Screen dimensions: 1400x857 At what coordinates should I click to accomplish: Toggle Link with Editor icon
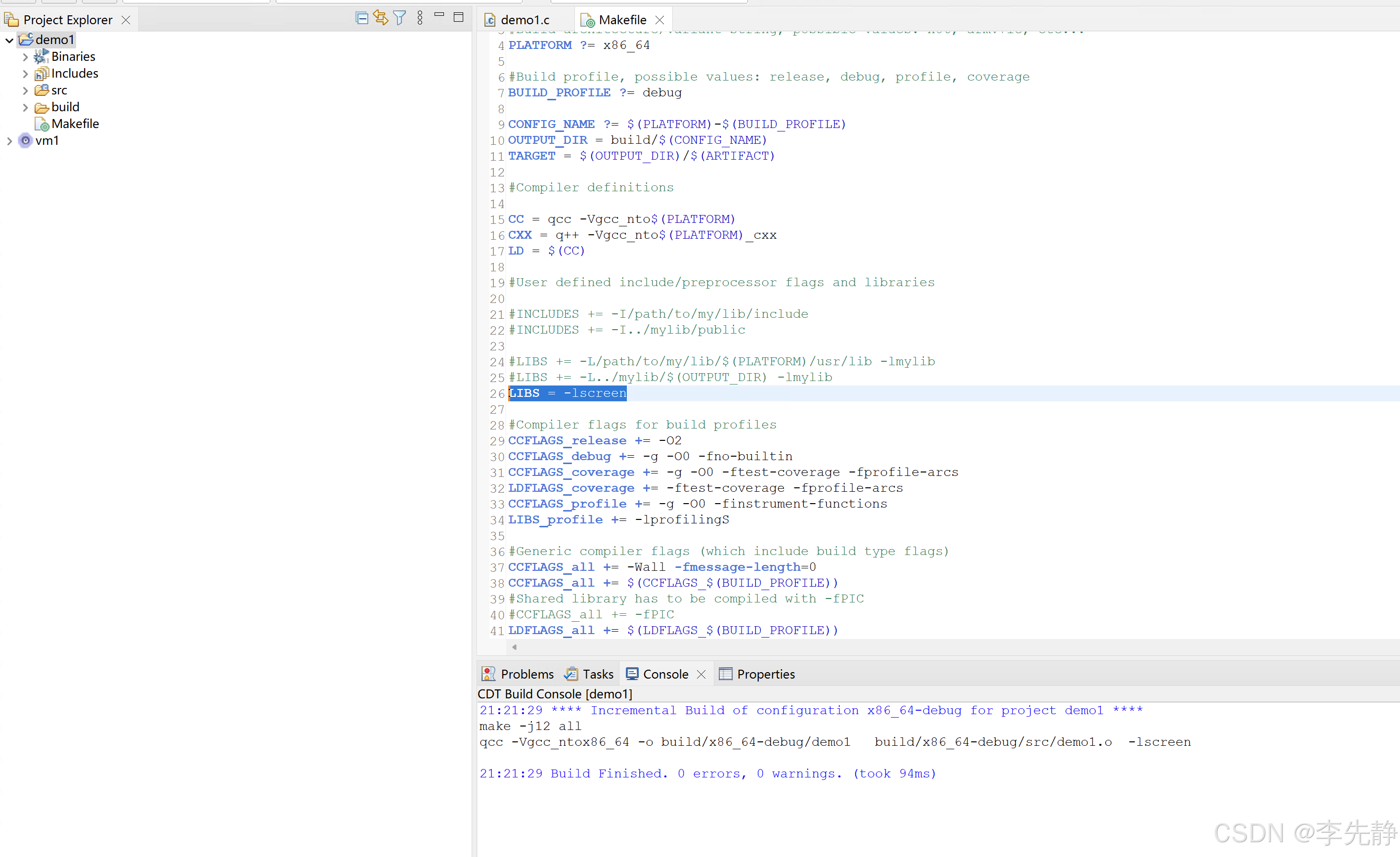click(x=381, y=18)
